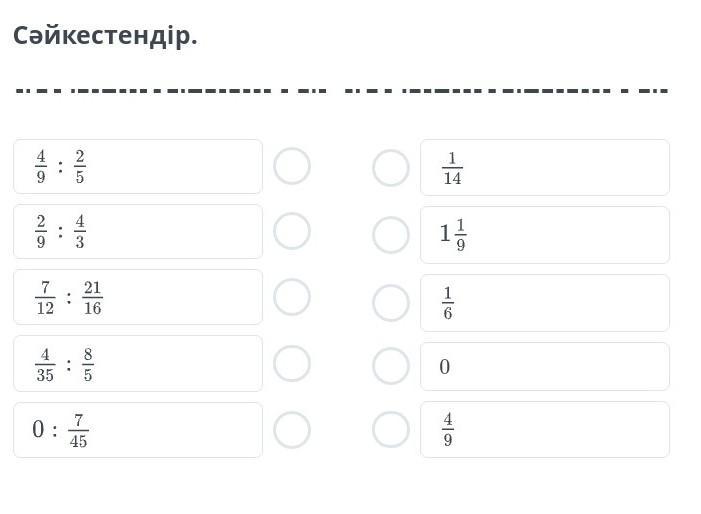Select the circle beside answer 1/6
This screenshot has width=701, height=514.
(391, 303)
